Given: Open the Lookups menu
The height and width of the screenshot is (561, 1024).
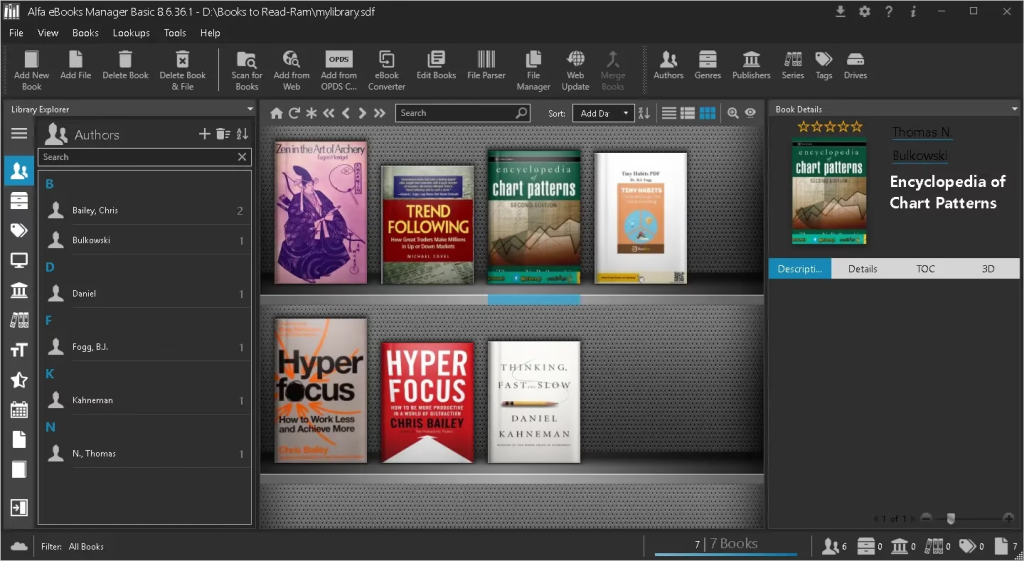Looking at the screenshot, I should (131, 33).
